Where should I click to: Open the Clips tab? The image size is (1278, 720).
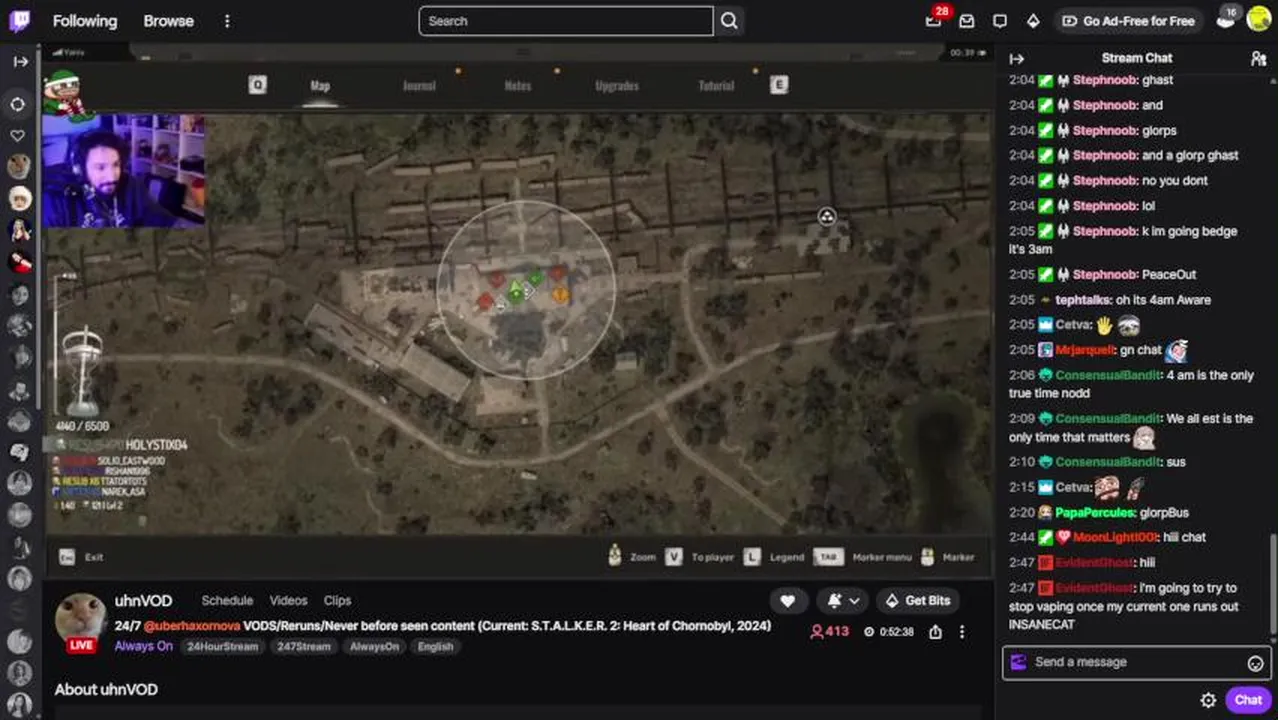pyautogui.click(x=337, y=601)
